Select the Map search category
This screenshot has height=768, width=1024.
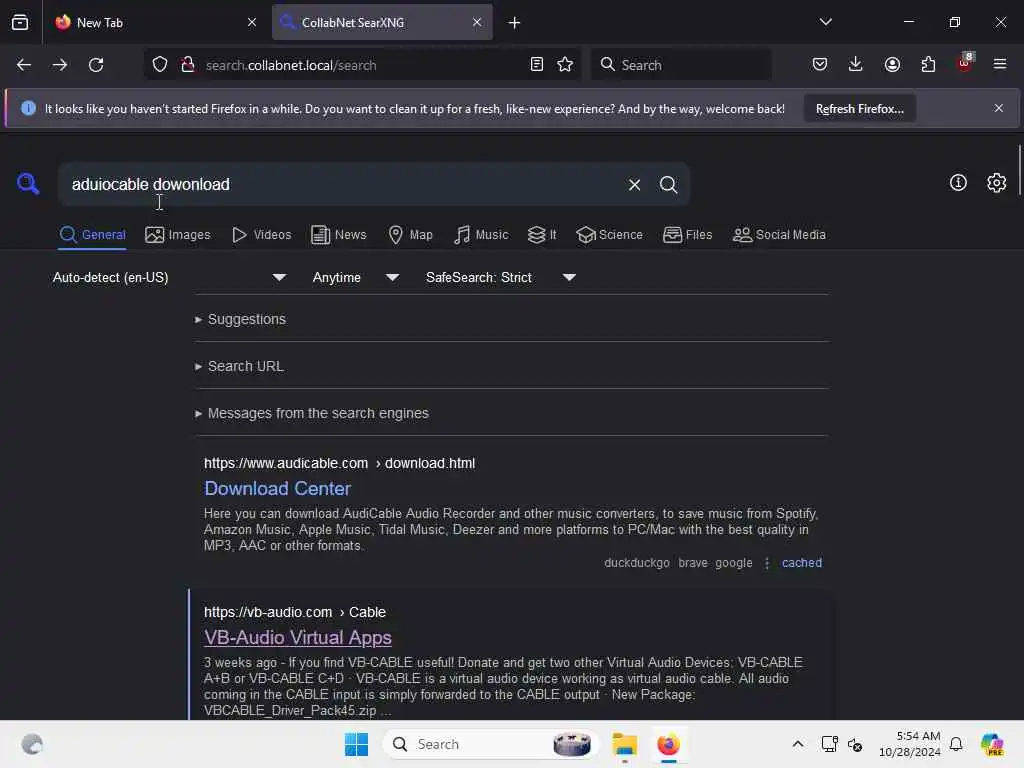tap(410, 235)
